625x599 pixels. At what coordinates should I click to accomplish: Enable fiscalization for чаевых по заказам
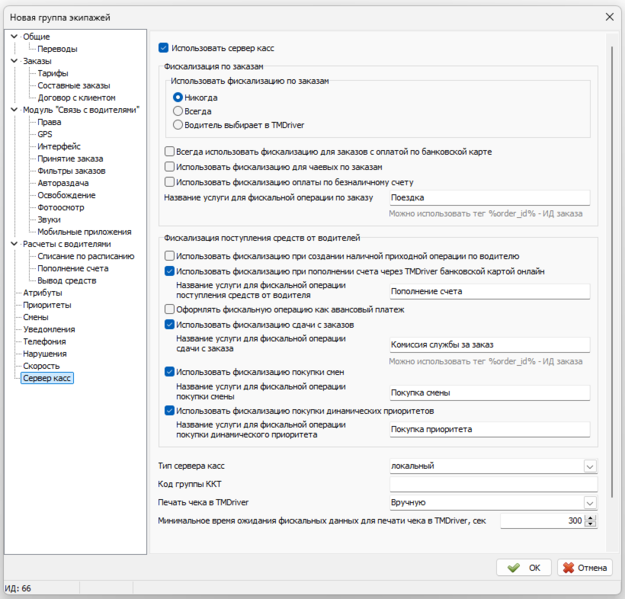pos(169,167)
